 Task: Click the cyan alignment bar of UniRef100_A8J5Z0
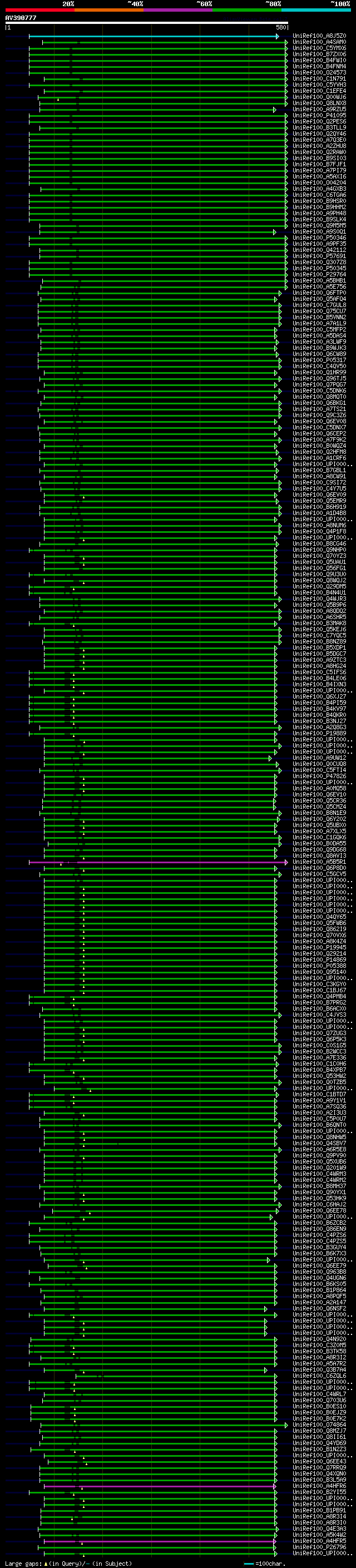(x=153, y=37)
